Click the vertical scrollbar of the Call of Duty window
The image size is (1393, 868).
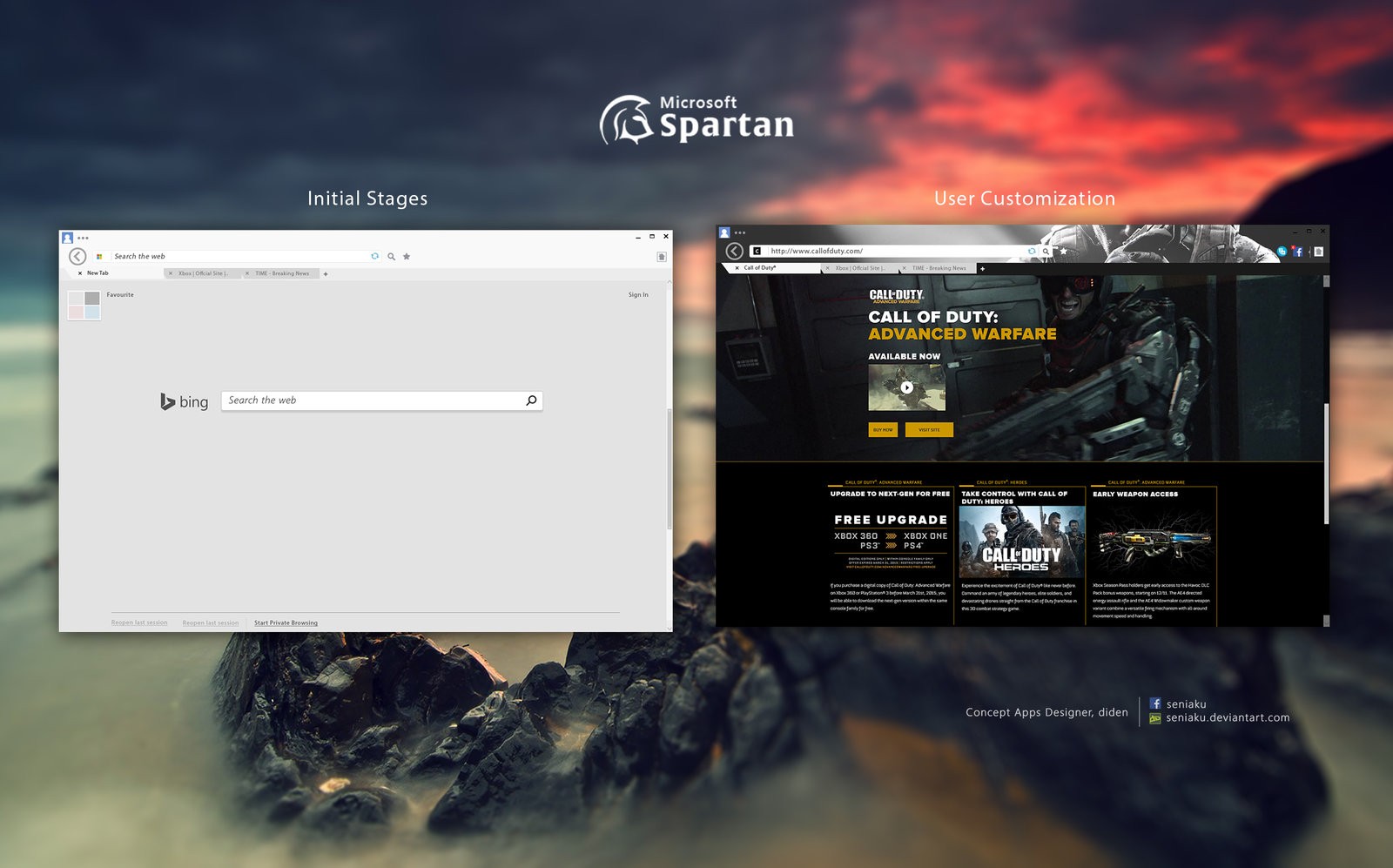point(1326,463)
